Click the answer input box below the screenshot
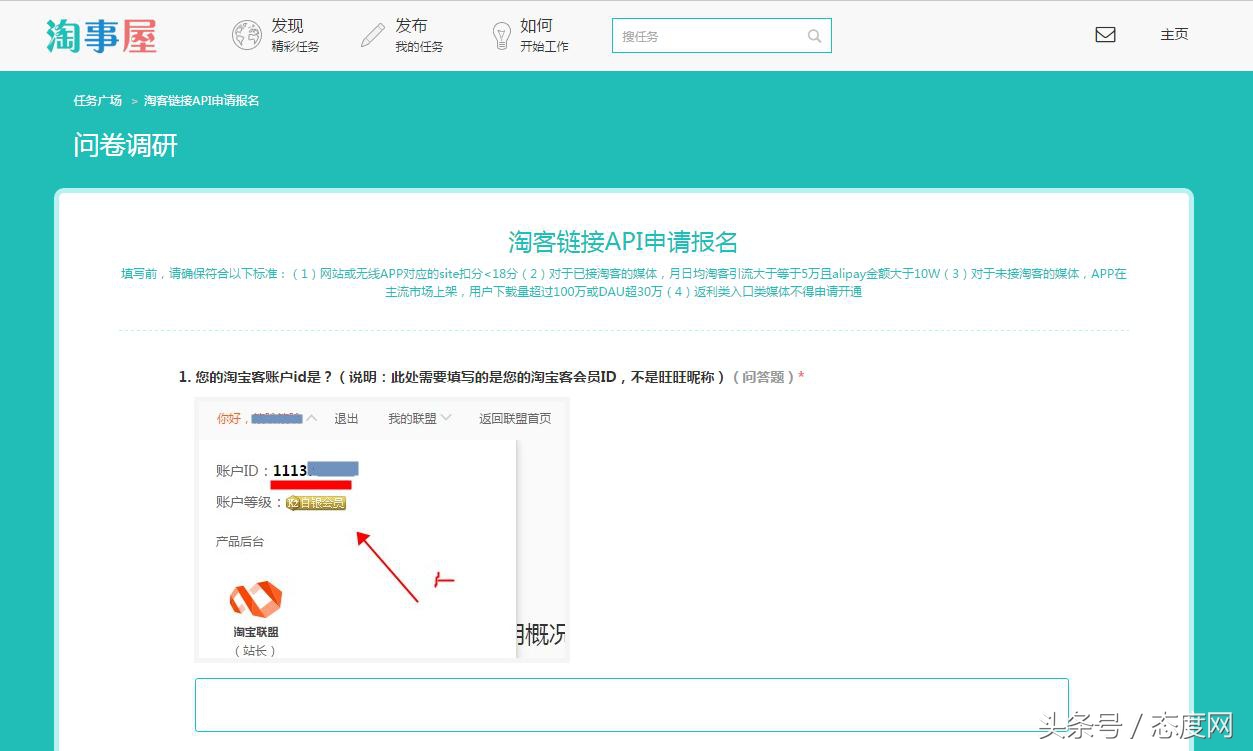The height and width of the screenshot is (751, 1253). (631, 704)
